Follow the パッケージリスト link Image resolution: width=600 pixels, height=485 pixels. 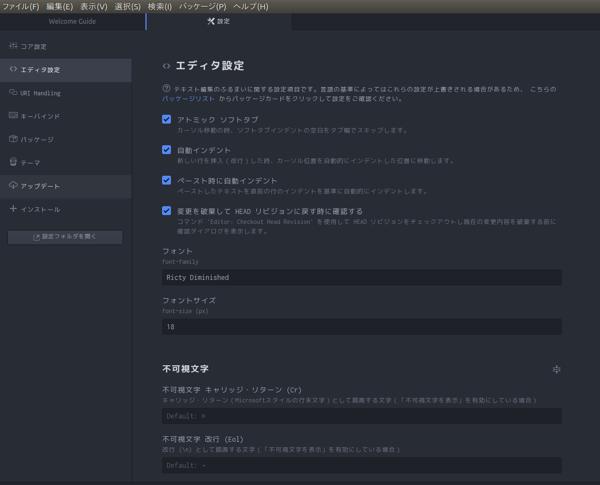coord(188,99)
